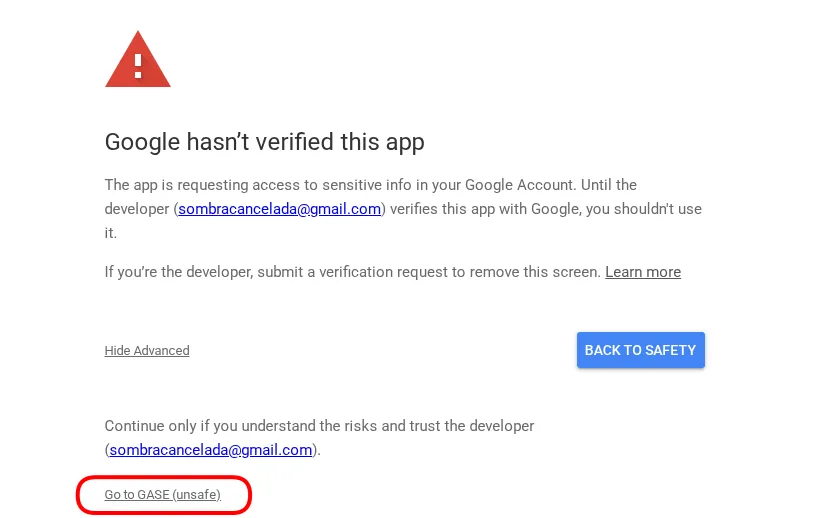Image resolution: width=833 pixels, height=518 pixels.
Task: Open developer email link in the first paragraph
Action: coord(279,209)
